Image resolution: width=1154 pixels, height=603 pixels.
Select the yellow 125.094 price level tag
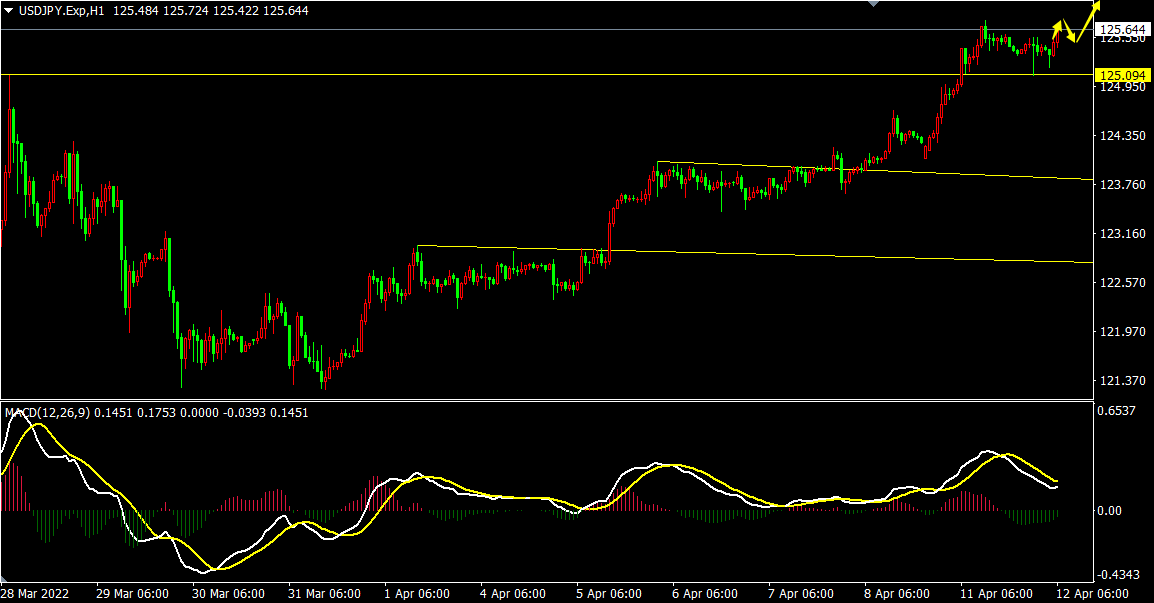click(1122, 75)
